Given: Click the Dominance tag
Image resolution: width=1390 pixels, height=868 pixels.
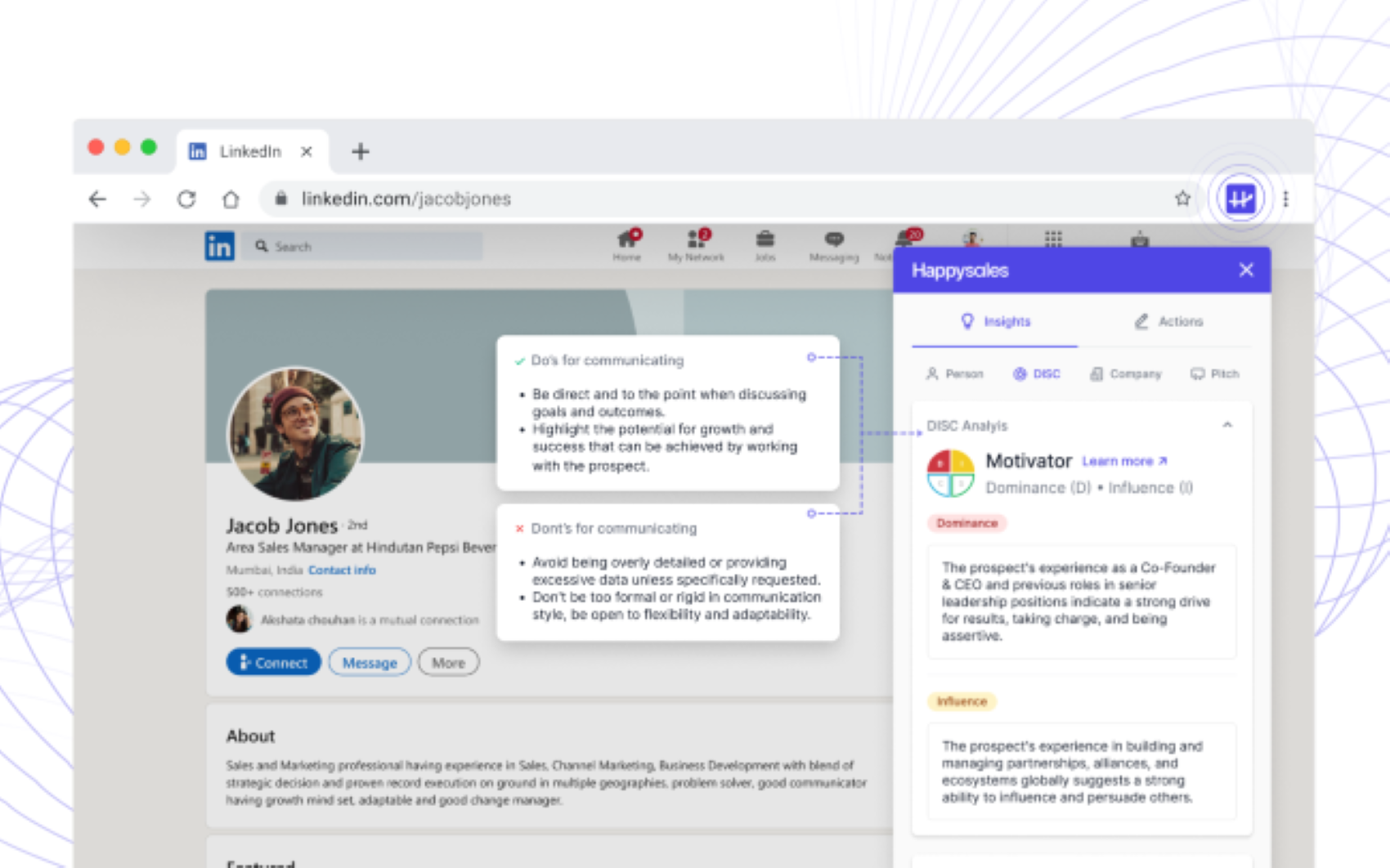Looking at the screenshot, I should [967, 523].
